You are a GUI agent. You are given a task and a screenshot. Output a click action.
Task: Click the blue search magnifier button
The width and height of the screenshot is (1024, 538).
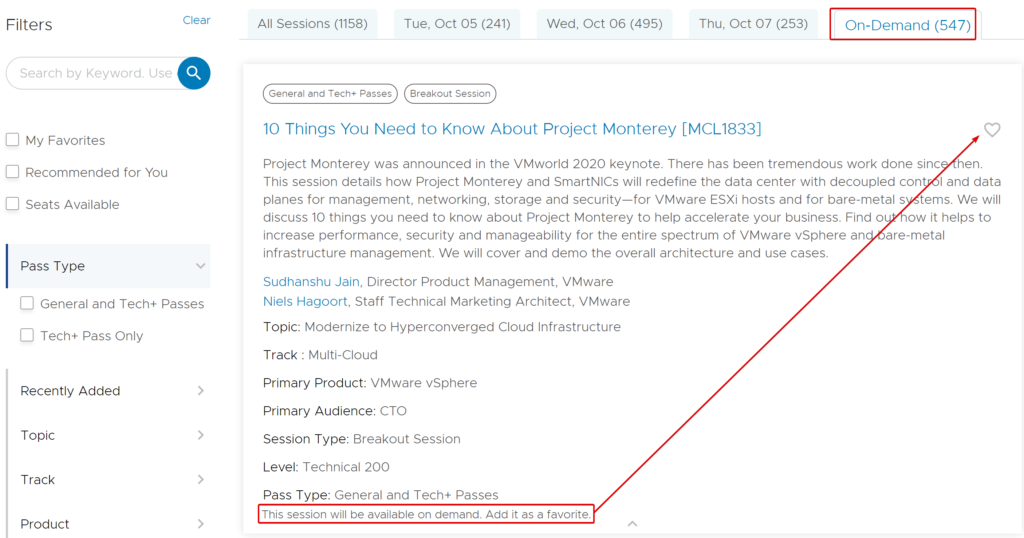(194, 73)
